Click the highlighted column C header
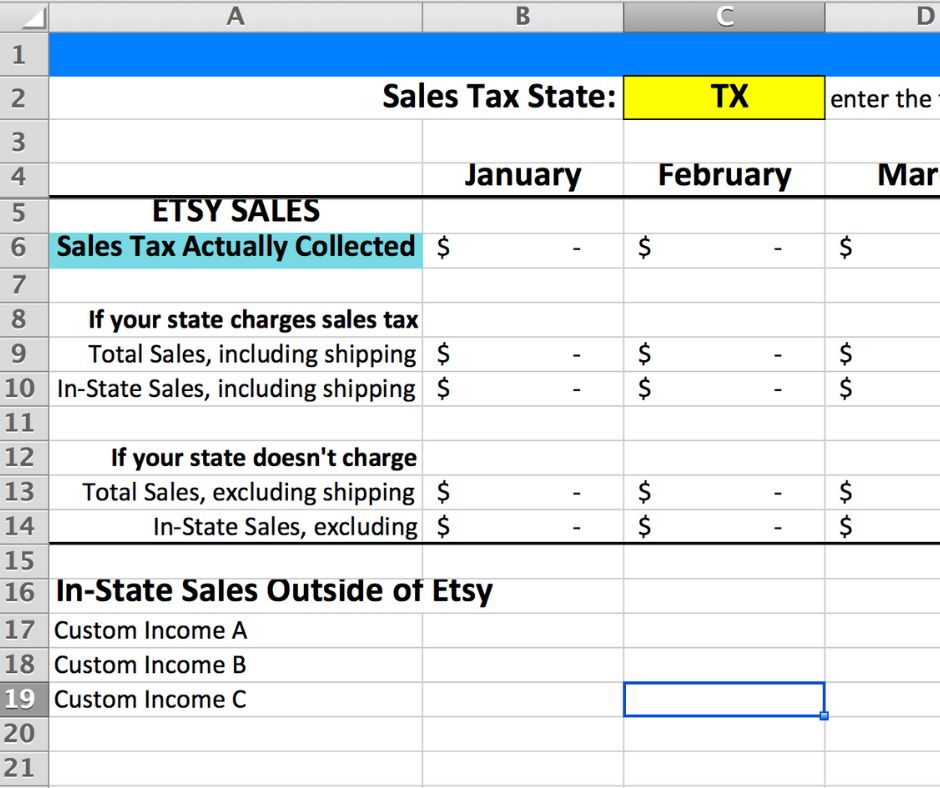This screenshot has height=788, width=940. tap(724, 15)
